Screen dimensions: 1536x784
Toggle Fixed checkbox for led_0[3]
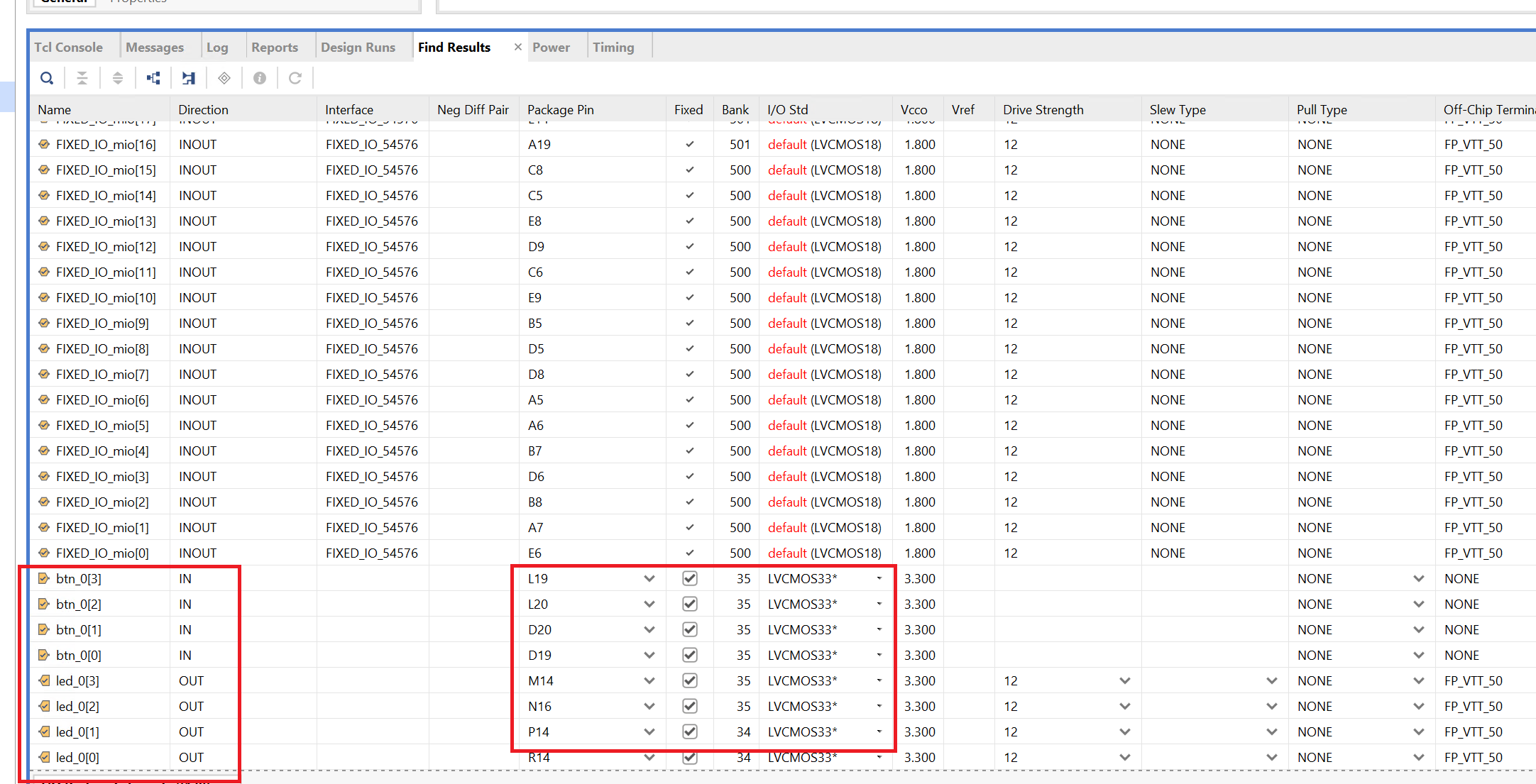click(689, 680)
